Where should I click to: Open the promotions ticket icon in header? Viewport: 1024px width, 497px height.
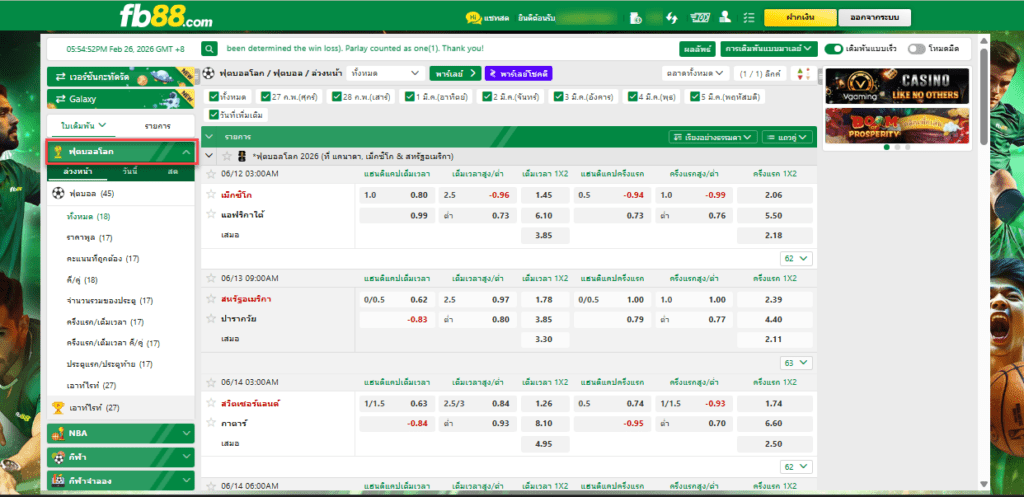[x=700, y=18]
